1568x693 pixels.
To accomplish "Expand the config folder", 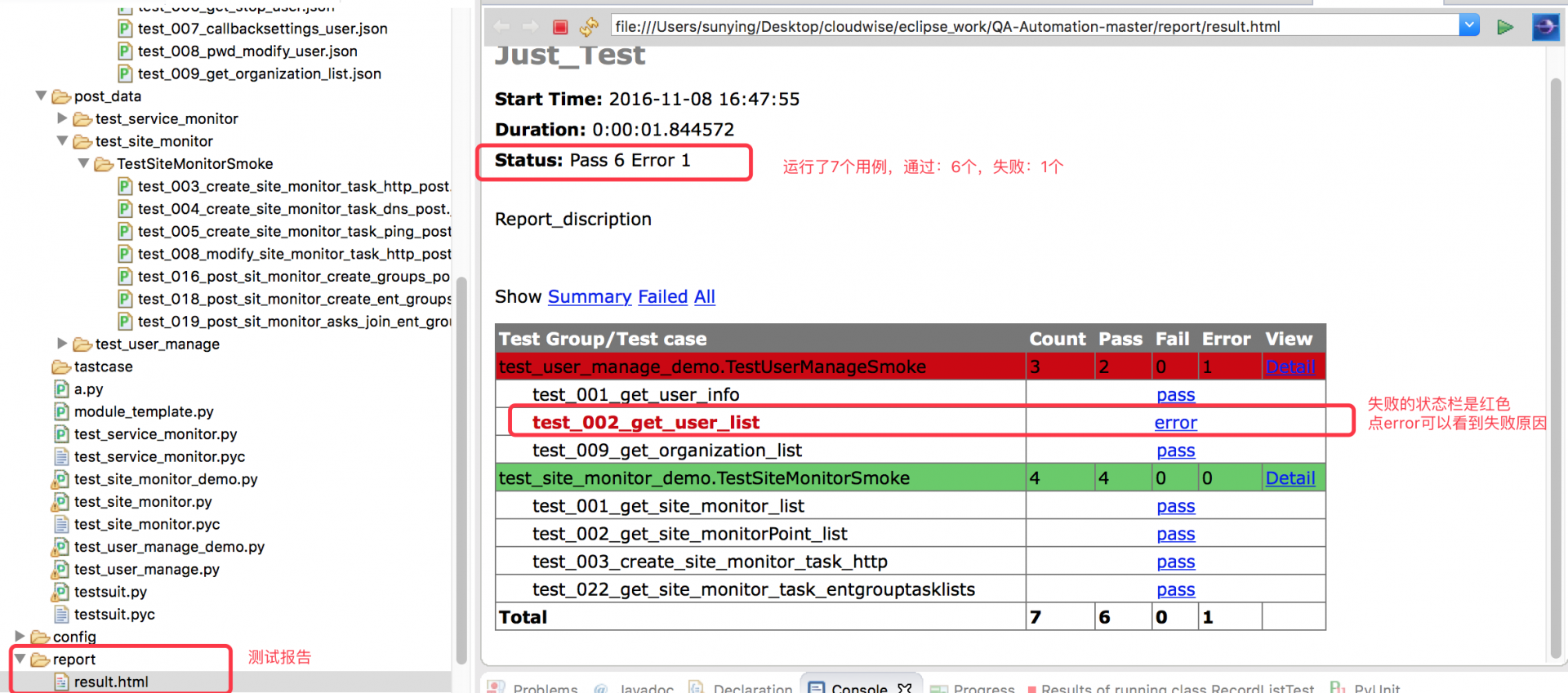I will [x=20, y=636].
